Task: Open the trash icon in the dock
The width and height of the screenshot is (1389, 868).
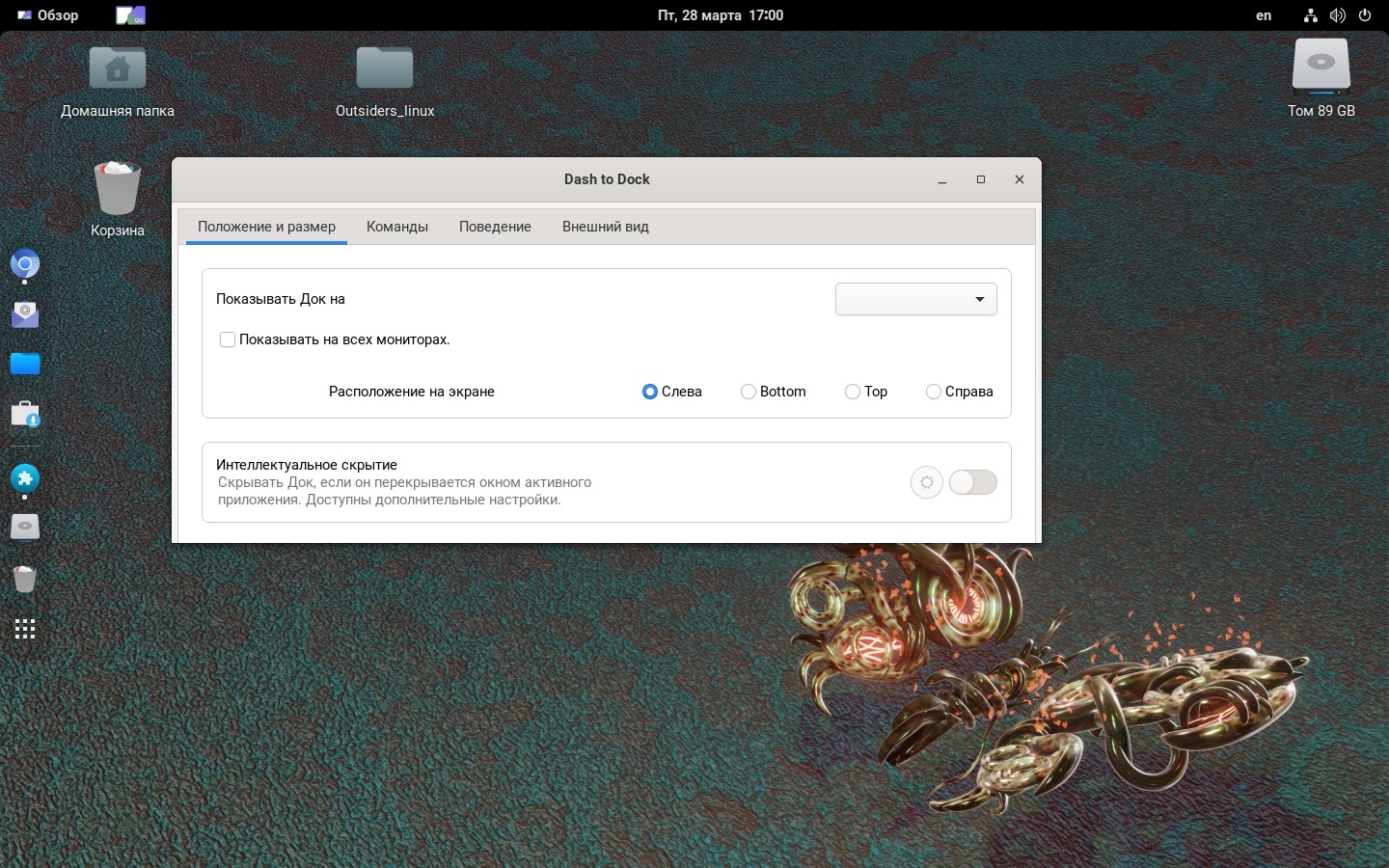Action: (x=25, y=579)
